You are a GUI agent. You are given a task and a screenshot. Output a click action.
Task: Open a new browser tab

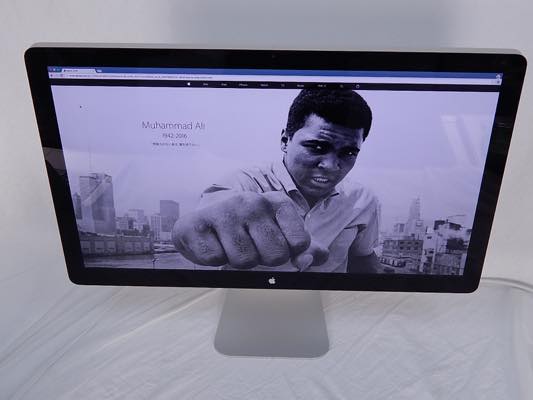[x=99, y=71]
